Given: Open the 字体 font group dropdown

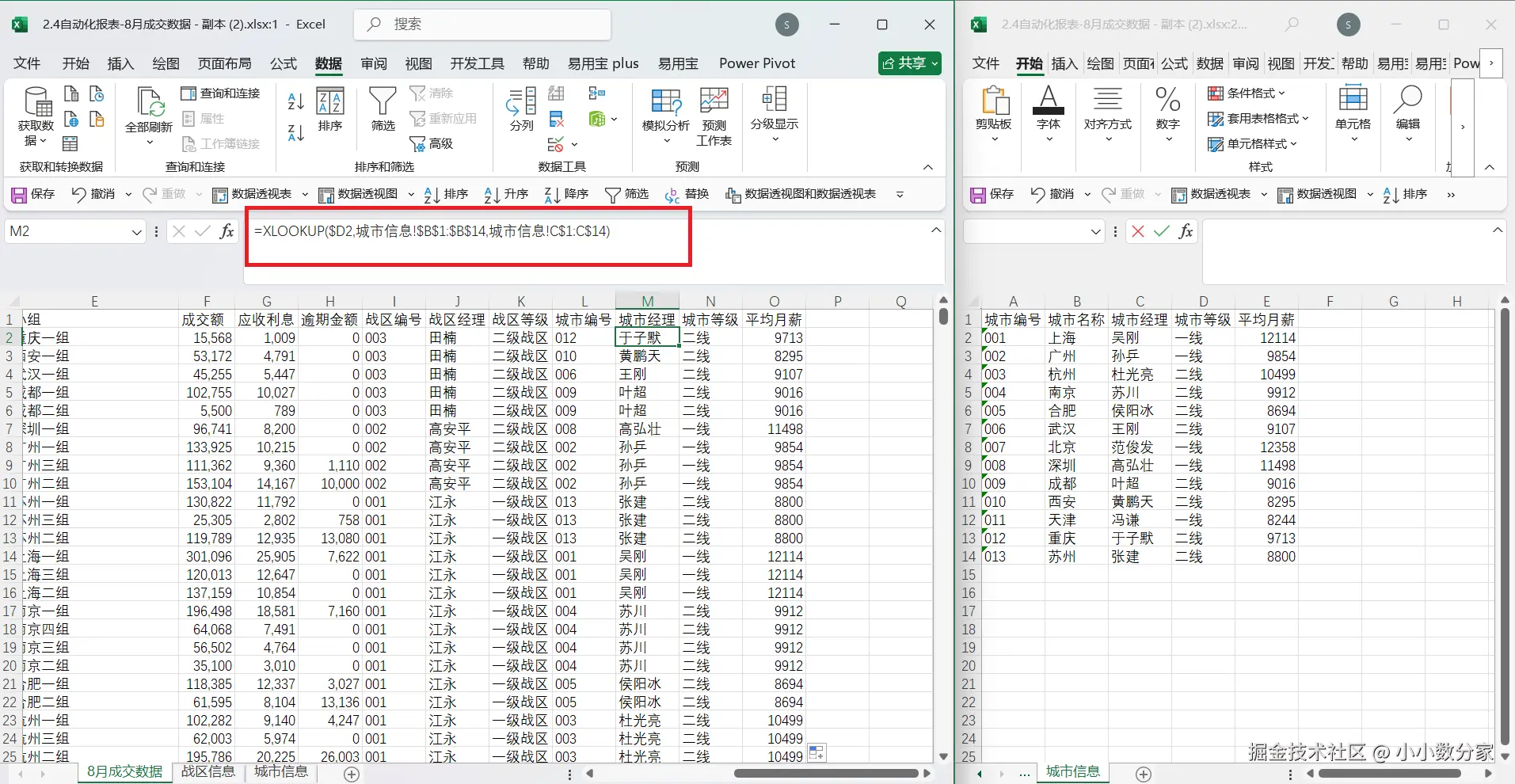Looking at the screenshot, I should point(1049,115).
